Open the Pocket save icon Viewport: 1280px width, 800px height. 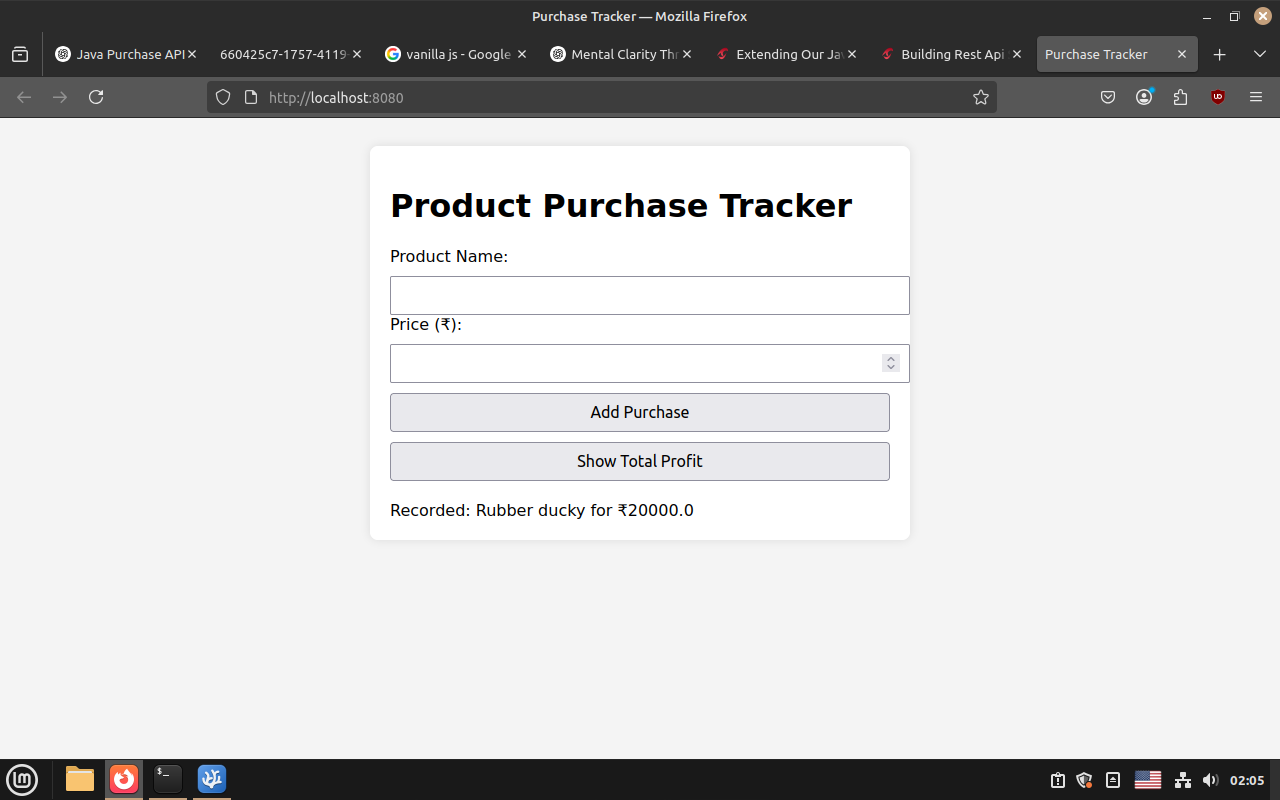(1108, 97)
